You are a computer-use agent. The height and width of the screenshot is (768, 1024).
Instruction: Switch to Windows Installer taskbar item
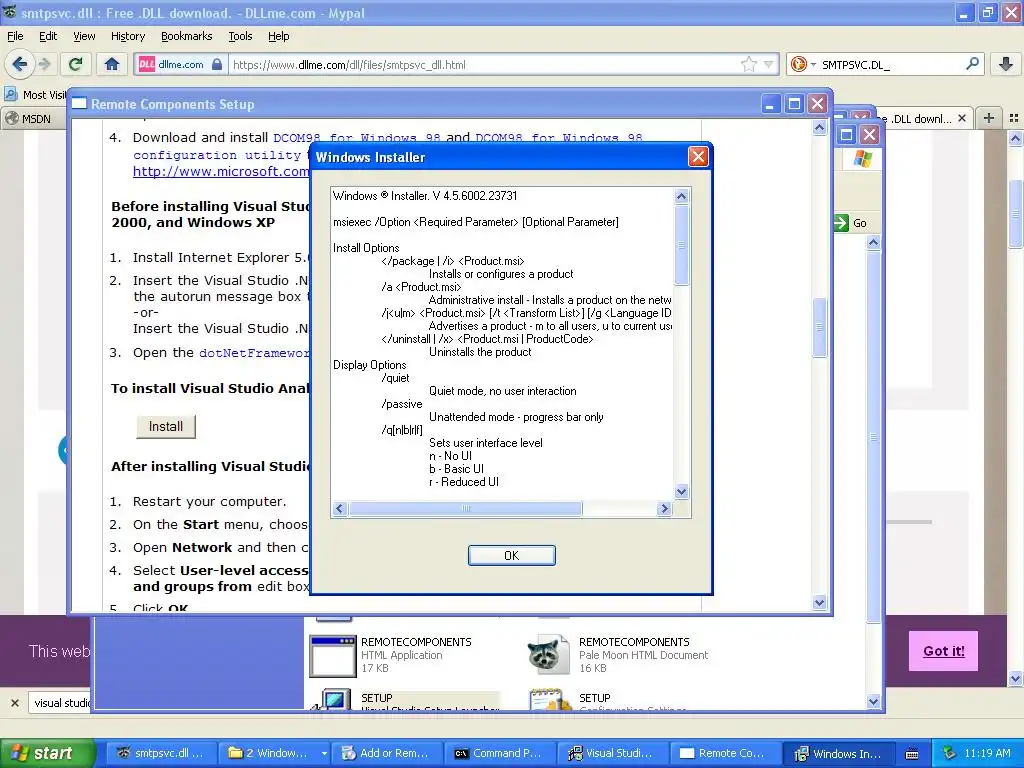839,753
